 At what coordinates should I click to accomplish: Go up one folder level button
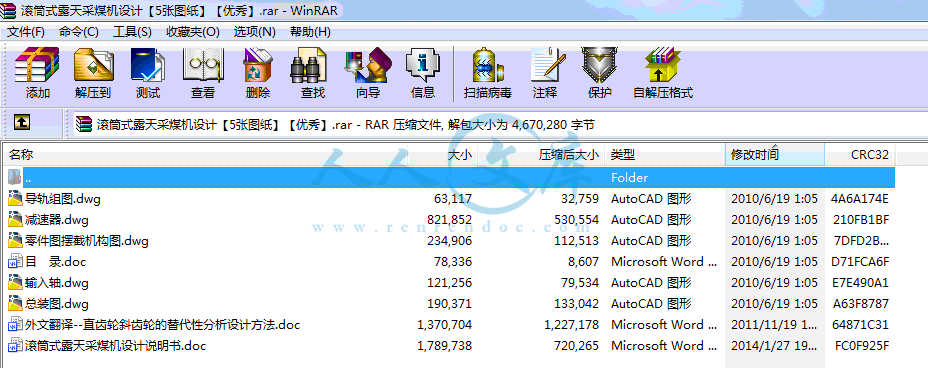click(21, 122)
